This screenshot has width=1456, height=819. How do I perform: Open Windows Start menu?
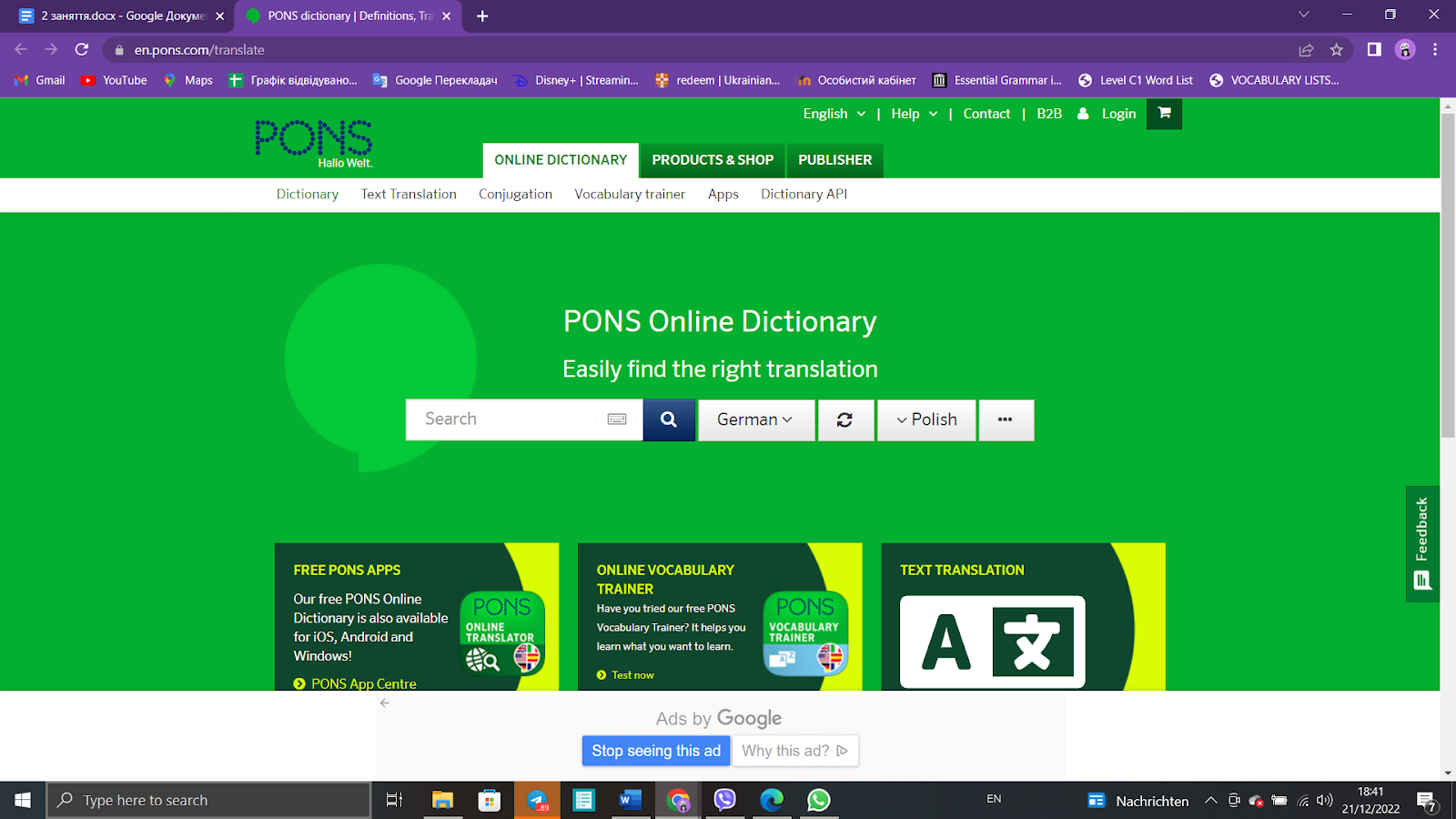[x=23, y=800]
